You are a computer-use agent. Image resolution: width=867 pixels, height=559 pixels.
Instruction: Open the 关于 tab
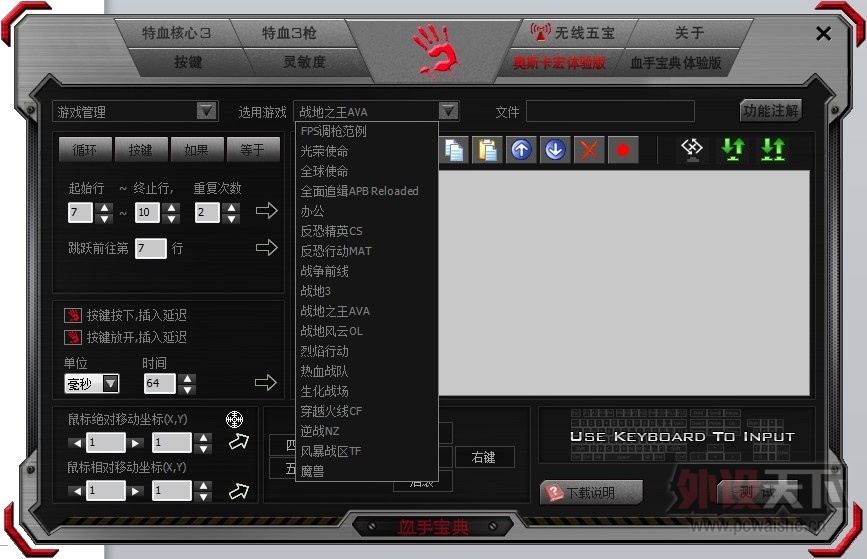690,33
